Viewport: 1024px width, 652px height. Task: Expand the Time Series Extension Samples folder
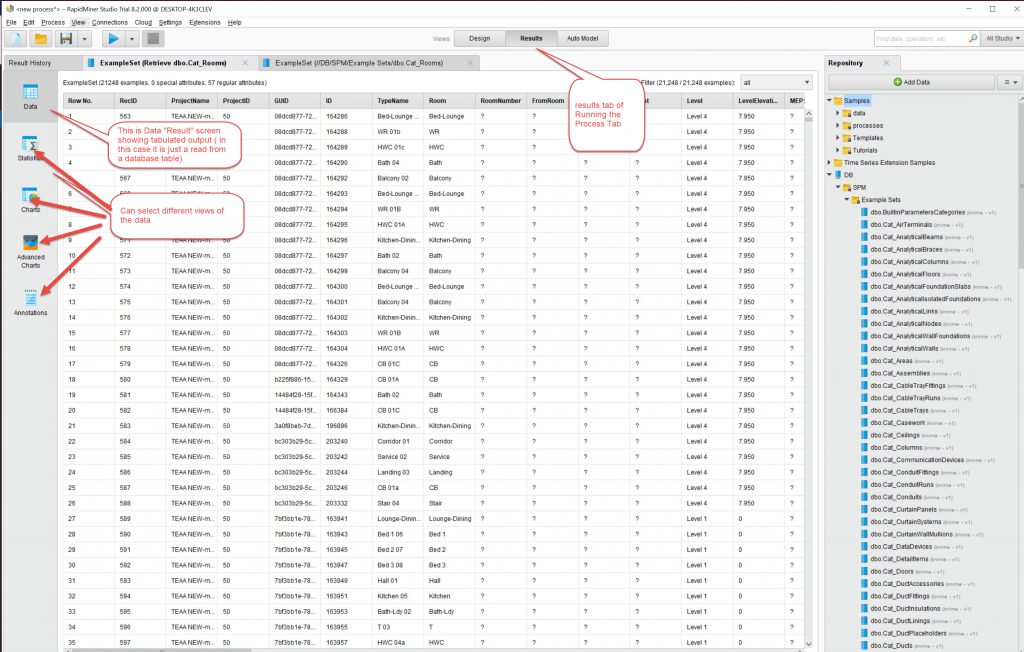tap(829, 162)
